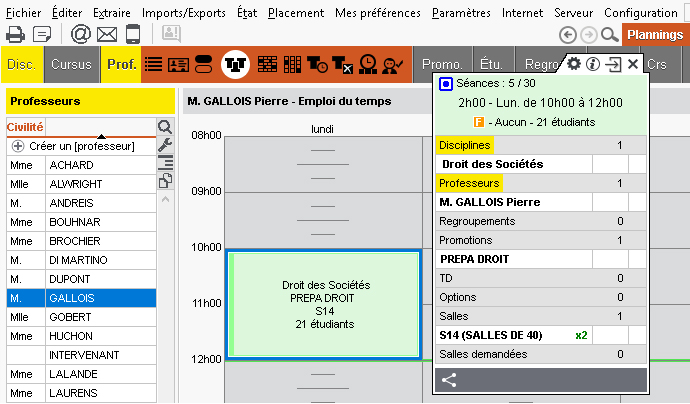
Task: Open the gear settings icon of the session panel
Action: (x=573, y=64)
